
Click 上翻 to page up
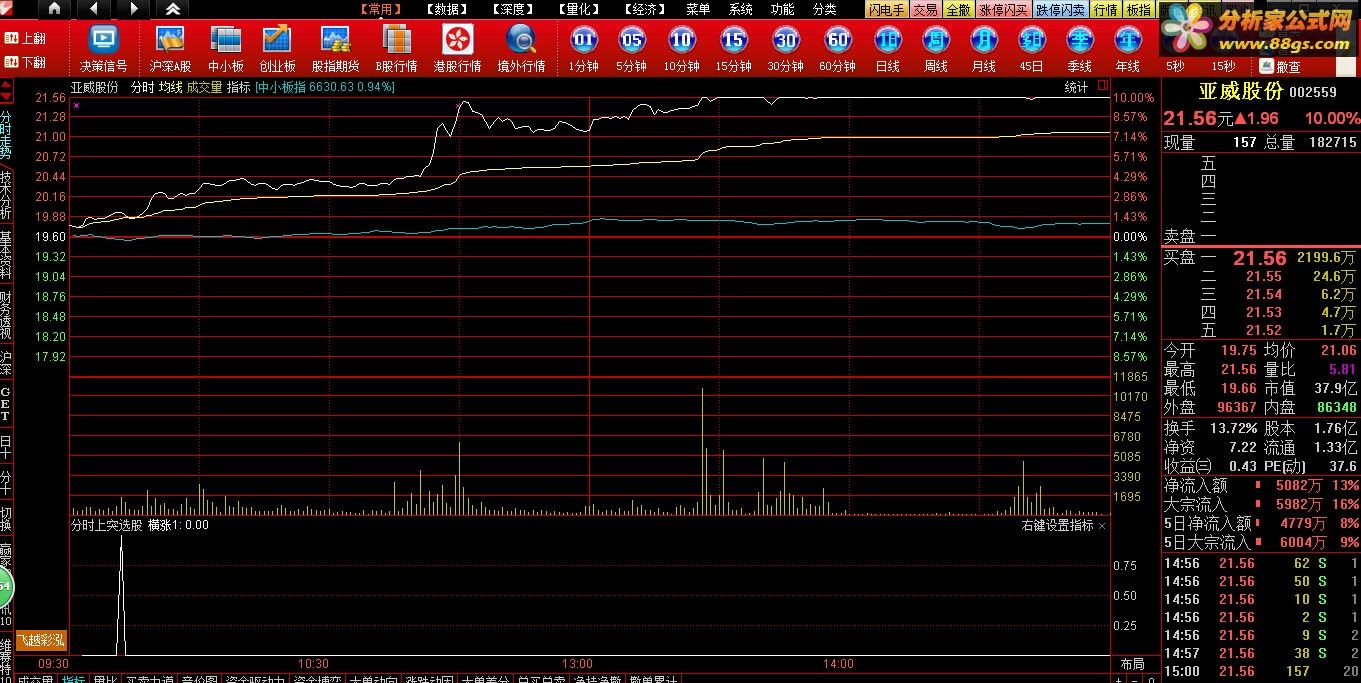[x=25, y=38]
